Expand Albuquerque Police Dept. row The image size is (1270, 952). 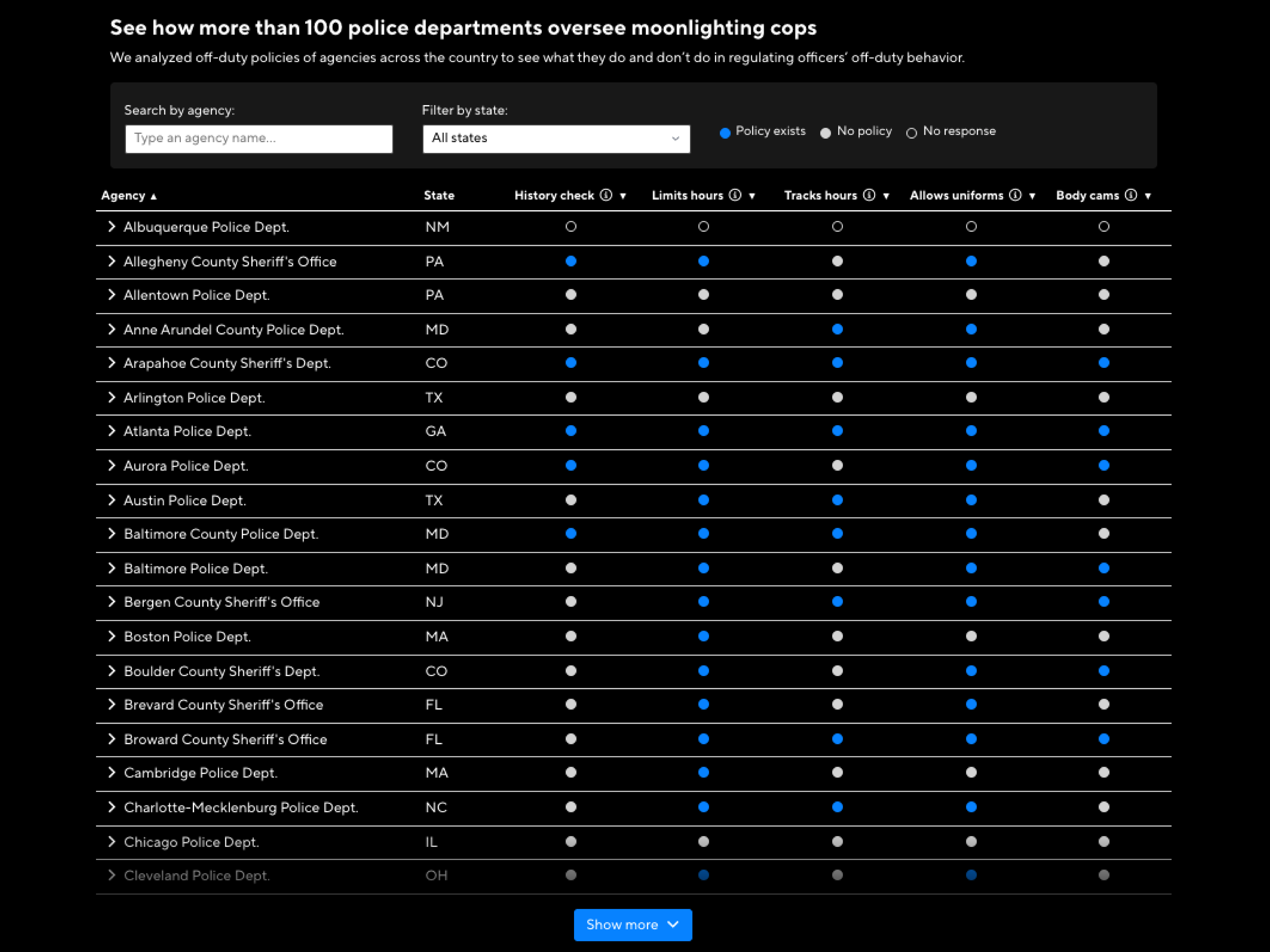(x=112, y=227)
